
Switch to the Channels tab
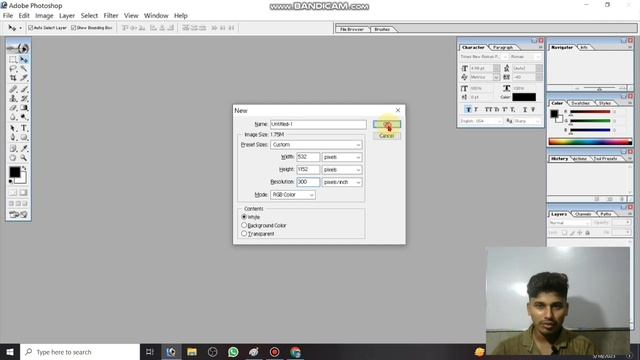[x=583, y=214]
